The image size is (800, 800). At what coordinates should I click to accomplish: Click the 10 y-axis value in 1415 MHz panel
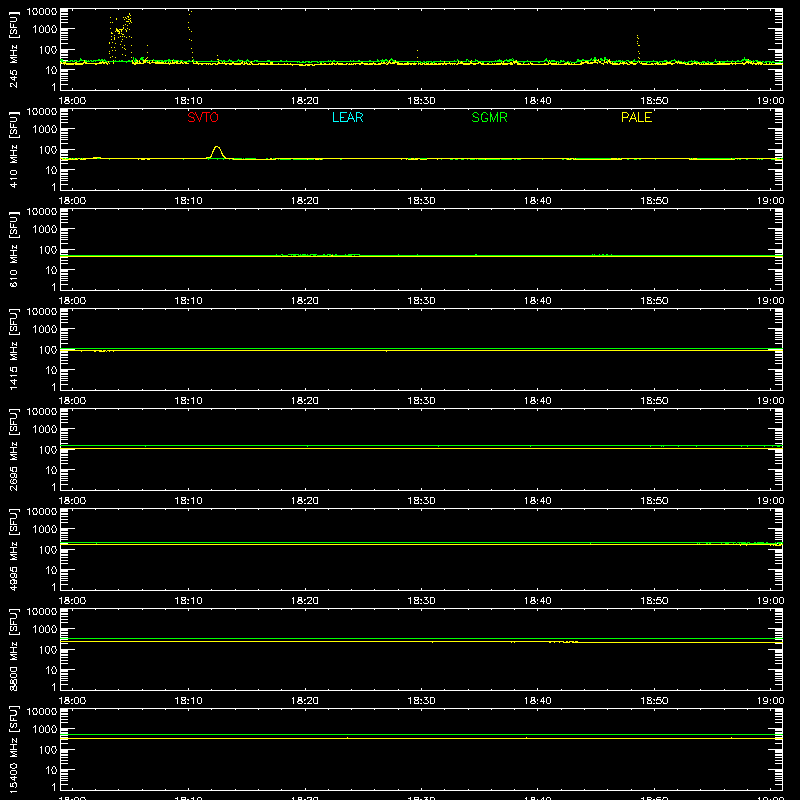tap(51, 370)
